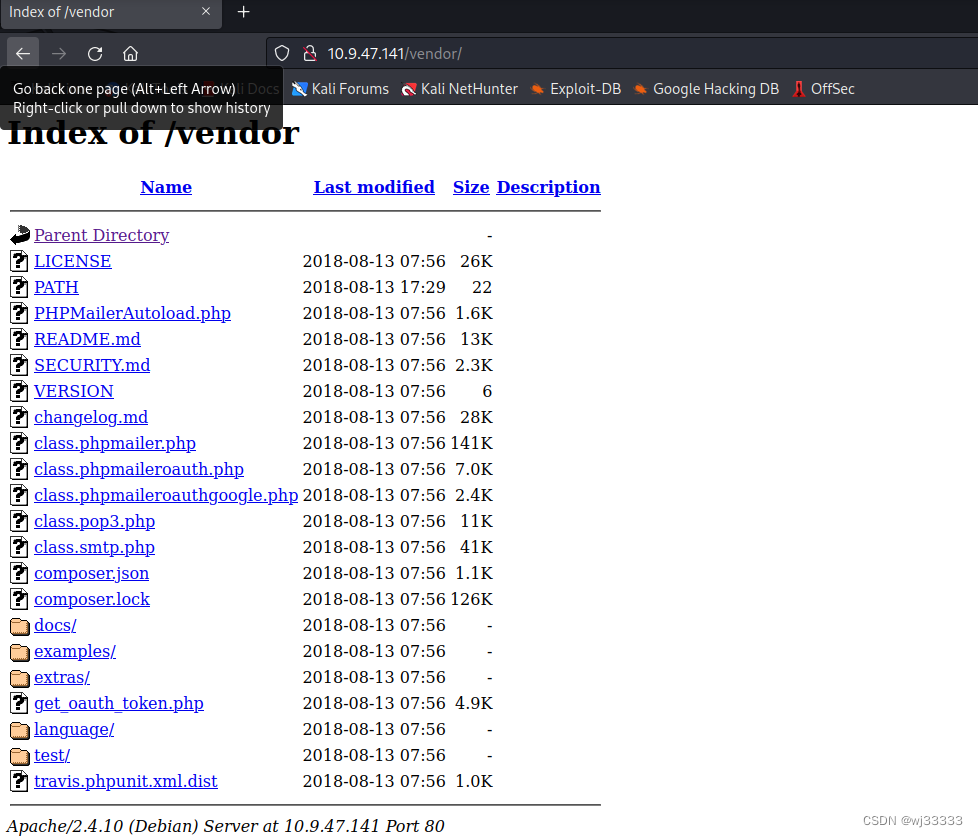Open the examples/ directory link
Image resolution: width=978 pixels, height=837 pixels.
coord(75,652)
